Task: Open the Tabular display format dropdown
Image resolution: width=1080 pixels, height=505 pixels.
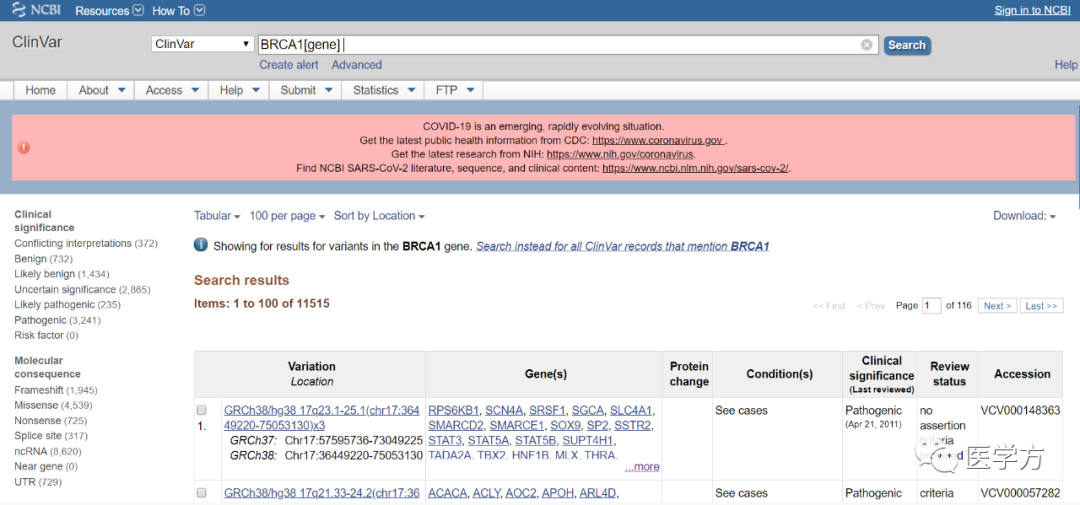Action: pyautogui.click(x=217, y=216)
